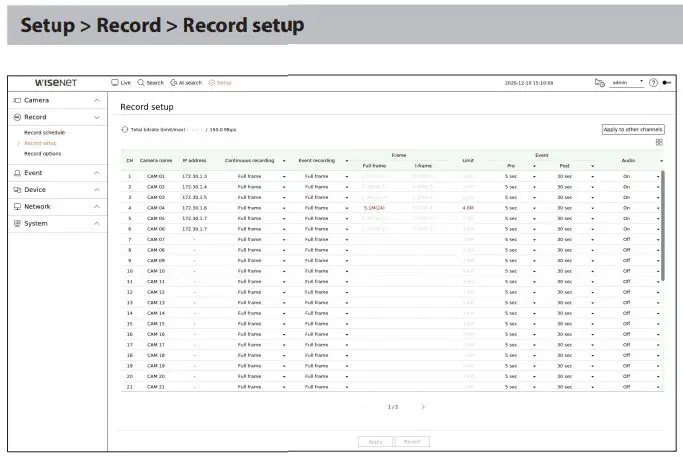Open CAM 01 continuous recording dropdown
The width and height of the screenshot is (683, 457).
click(x=284, y=176)
